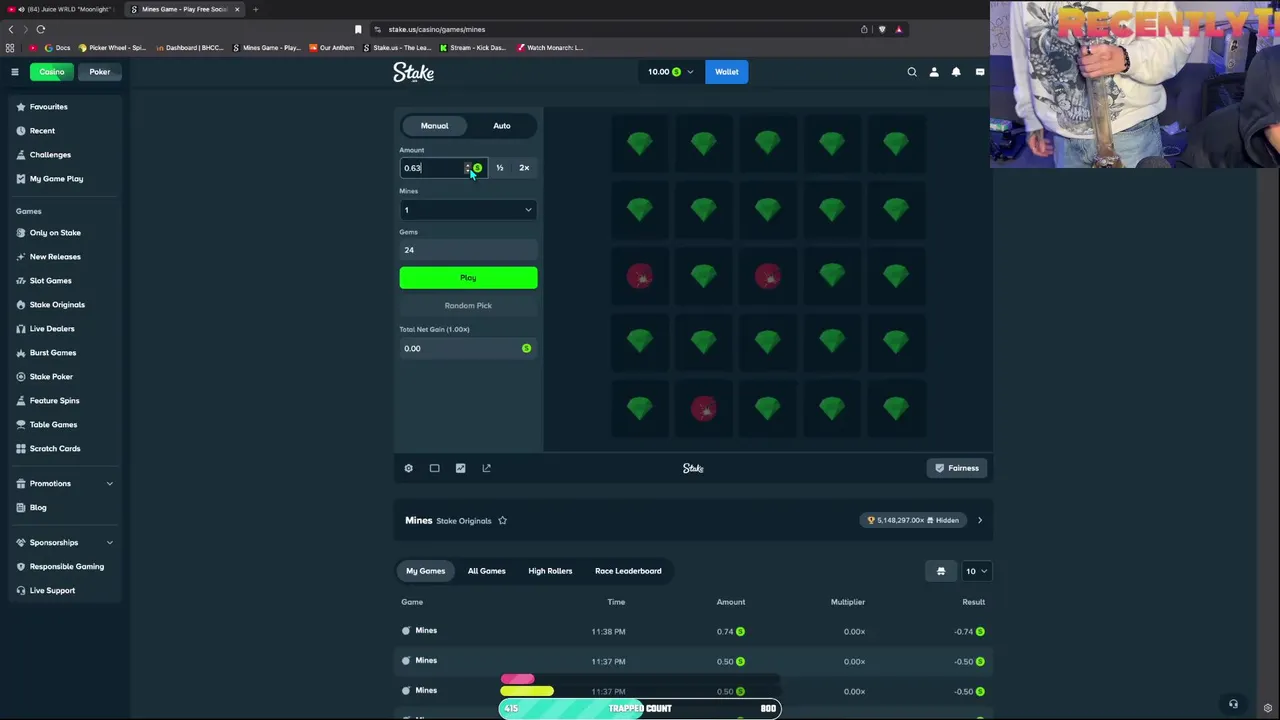This screenshot has height=720, width=1280.
Task: Expand the Promotions sidebar section
Action: (x=65, y=484)
